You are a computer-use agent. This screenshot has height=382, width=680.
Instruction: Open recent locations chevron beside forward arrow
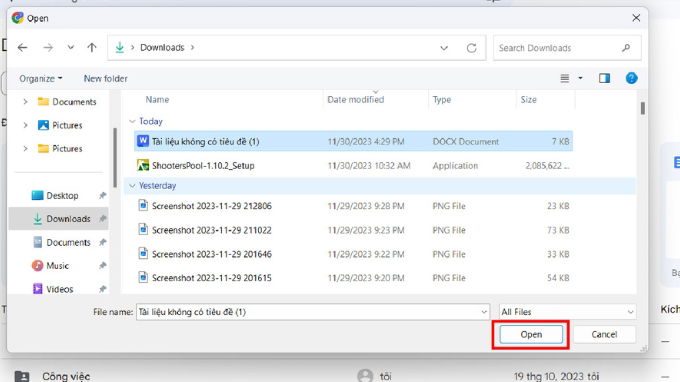click(x=70, y=48)
